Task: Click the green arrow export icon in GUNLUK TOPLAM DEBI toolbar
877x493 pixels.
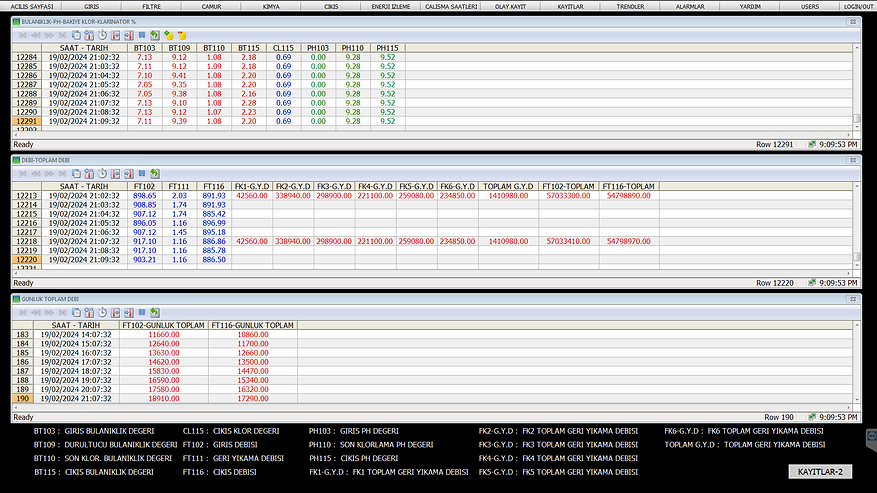Action: tap(154, 312)
